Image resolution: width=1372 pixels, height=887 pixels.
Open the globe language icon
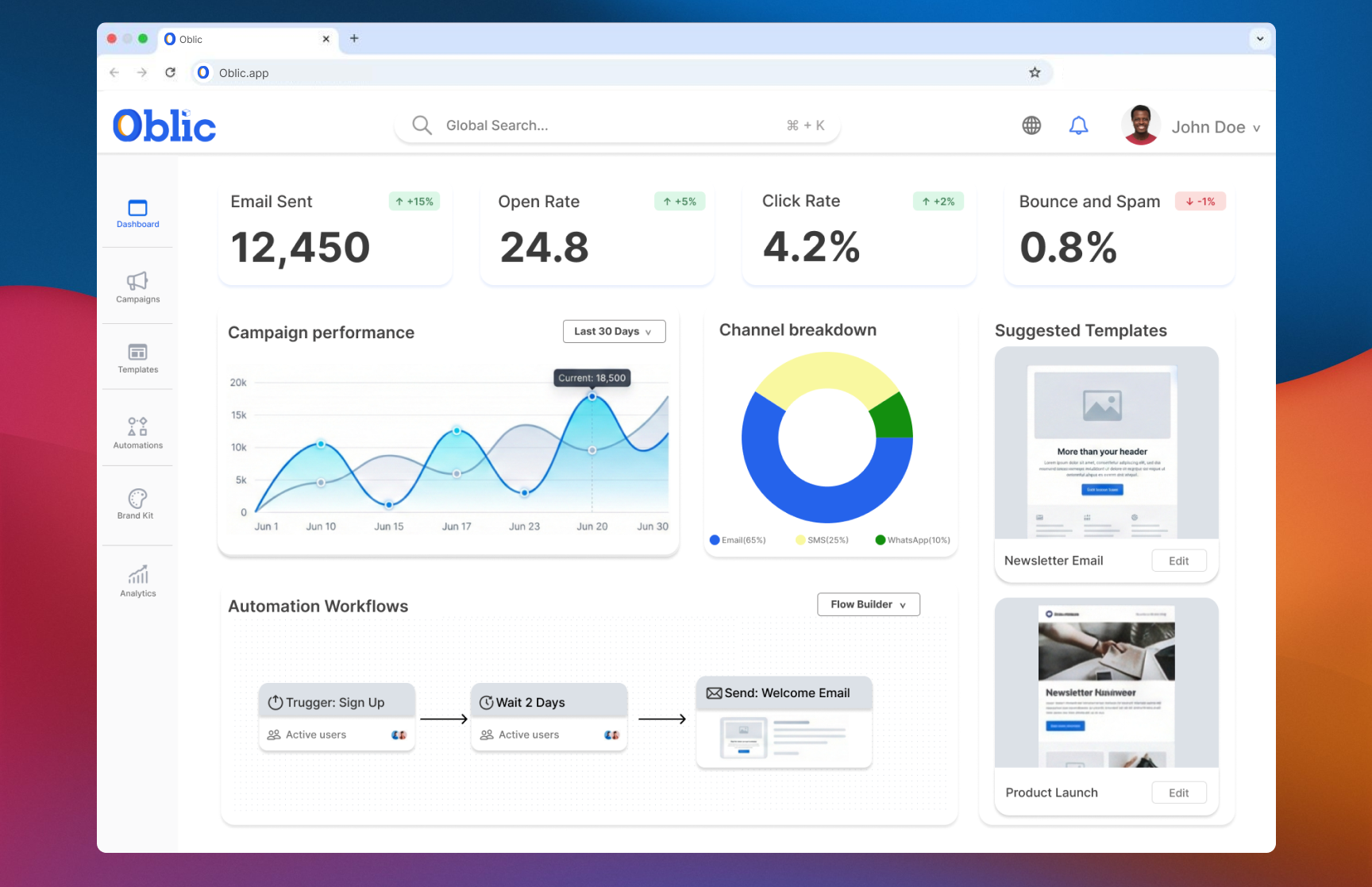(1031, 125)
